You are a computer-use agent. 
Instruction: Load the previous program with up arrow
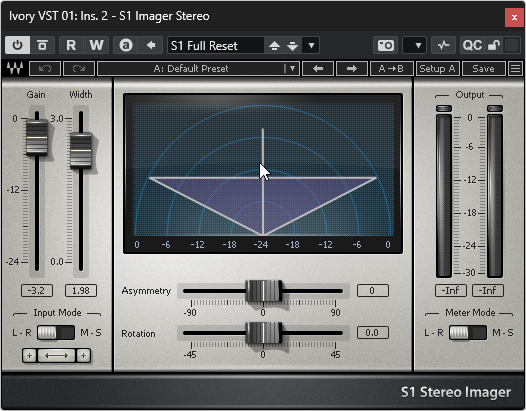[274, 45]
